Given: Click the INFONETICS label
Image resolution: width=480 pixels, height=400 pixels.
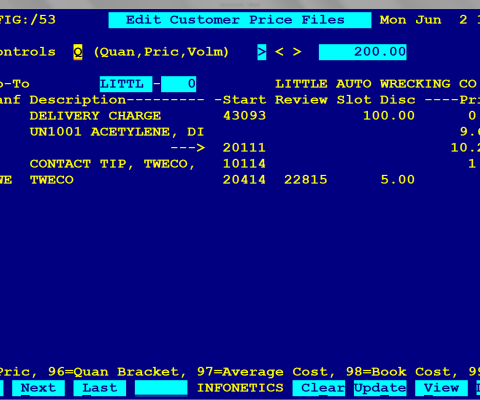Looking at the screenshot, I should [x=240, y=388].
